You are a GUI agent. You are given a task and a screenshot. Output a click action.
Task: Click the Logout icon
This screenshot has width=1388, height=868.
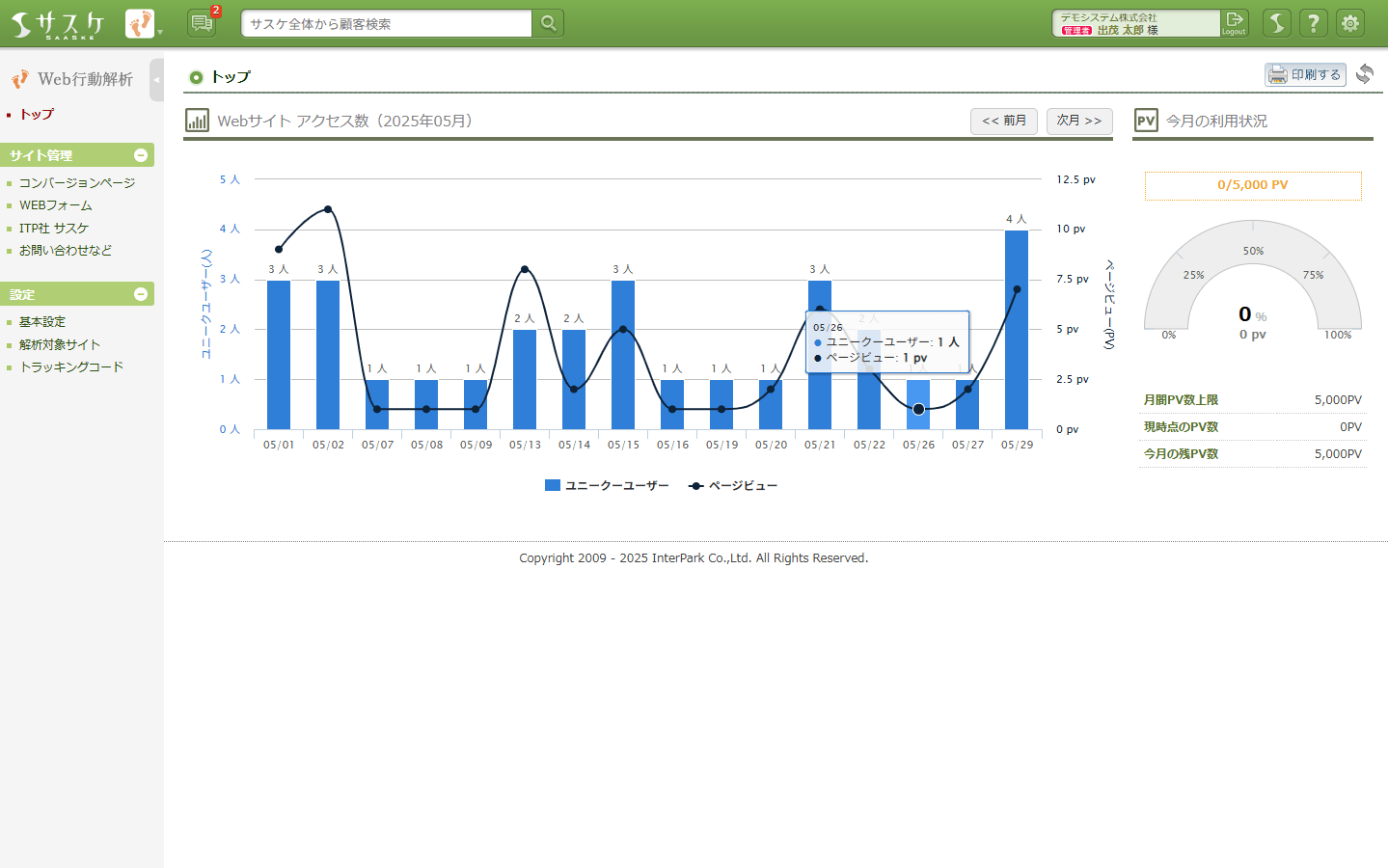pyautogui.click(x=1234, y=23)
